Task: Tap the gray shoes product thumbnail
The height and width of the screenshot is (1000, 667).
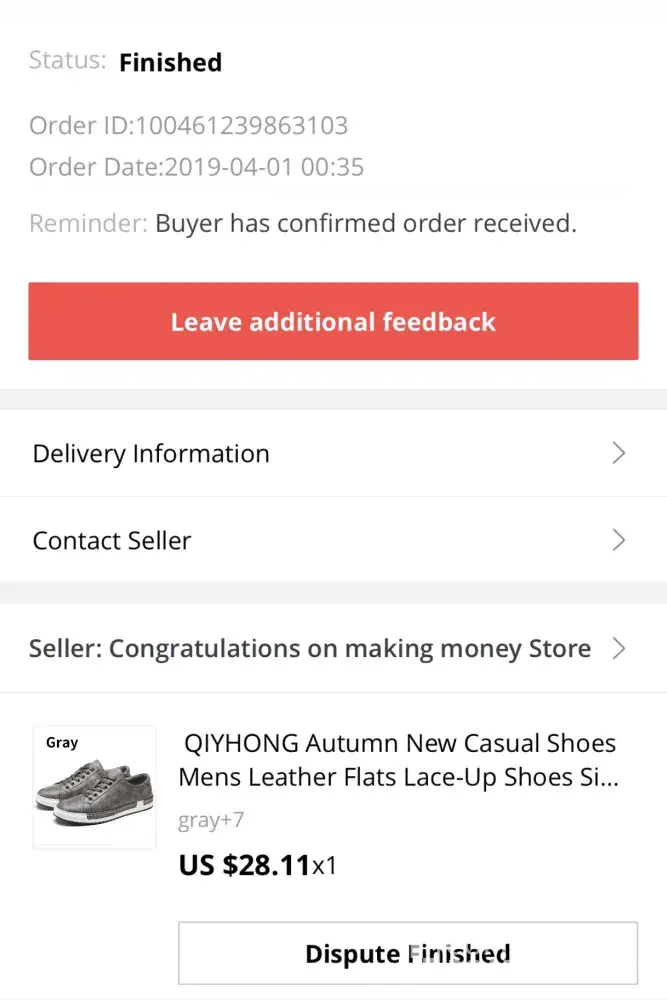Action: (94, 787)
